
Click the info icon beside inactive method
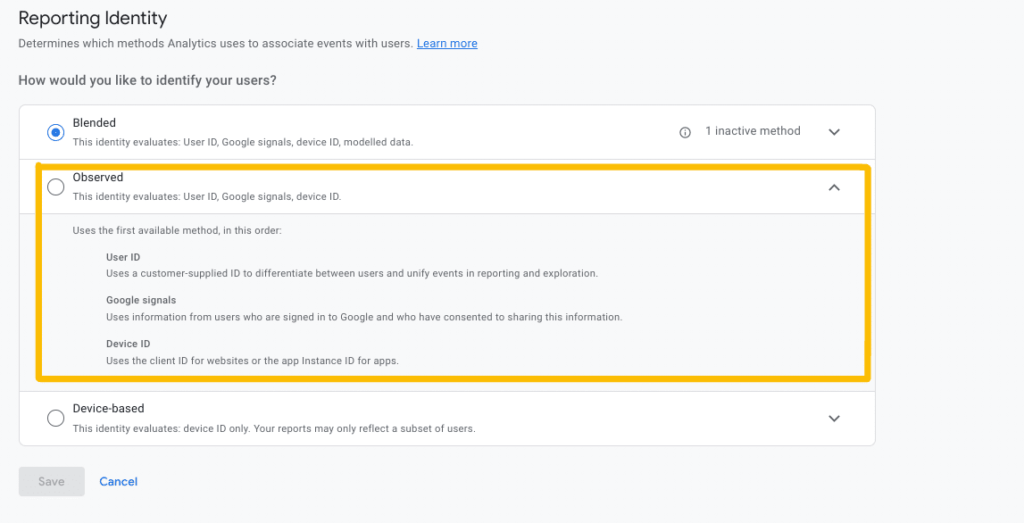[685, 132]
